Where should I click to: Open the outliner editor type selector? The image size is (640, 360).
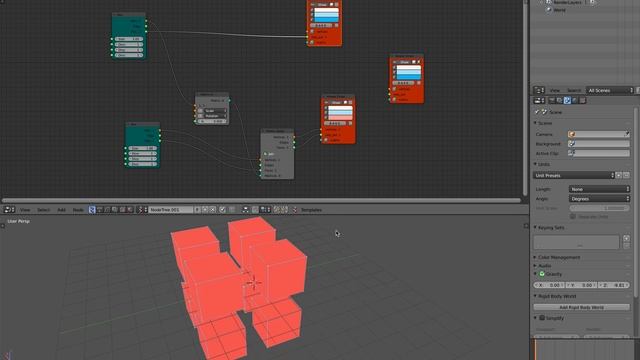coord(539,90)
